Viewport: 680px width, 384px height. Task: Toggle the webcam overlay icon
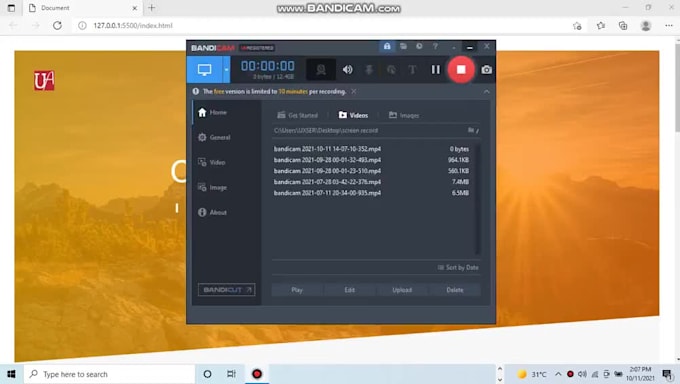(321, 69)
